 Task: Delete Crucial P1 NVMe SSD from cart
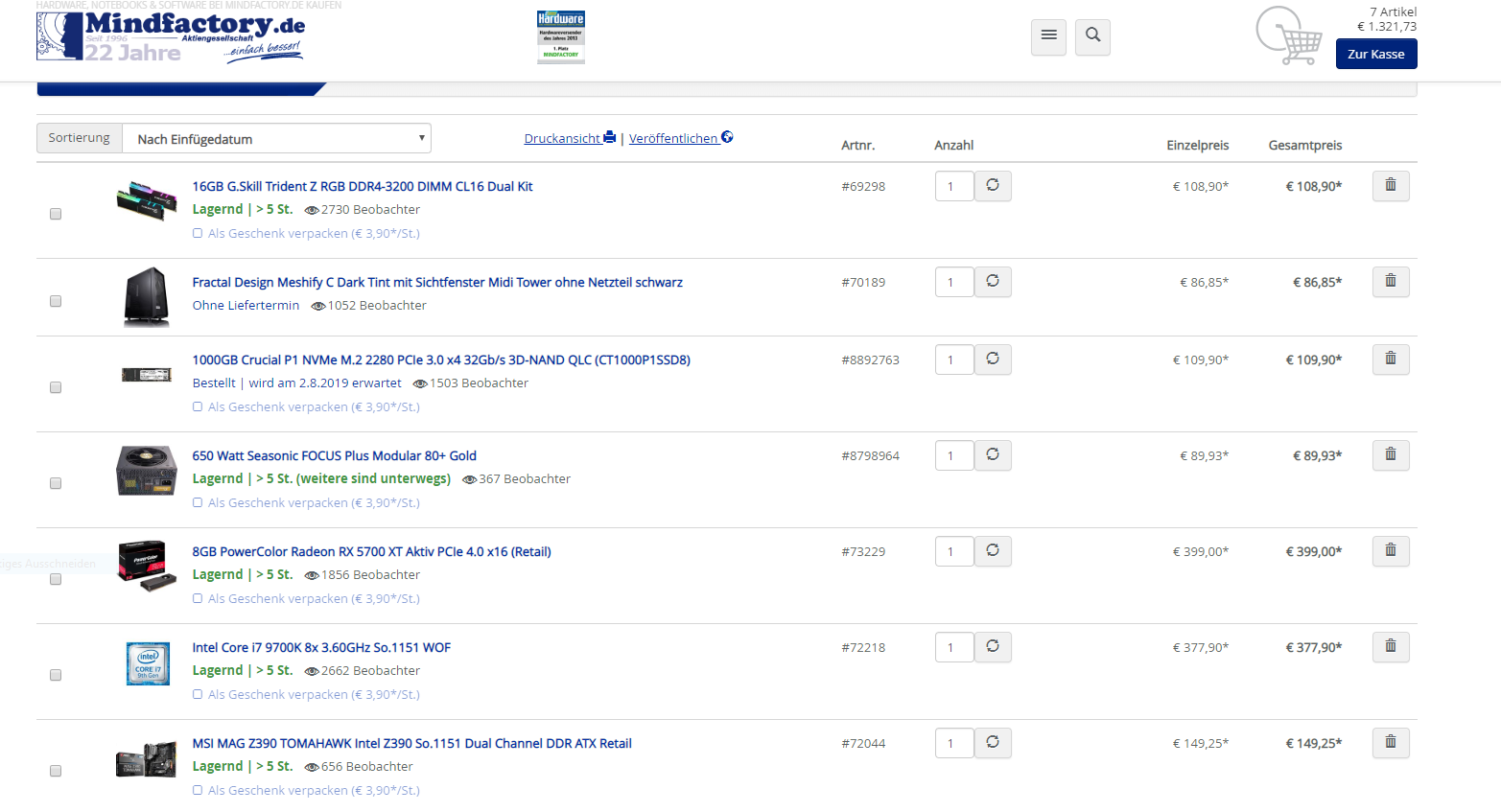[1391, 359]
